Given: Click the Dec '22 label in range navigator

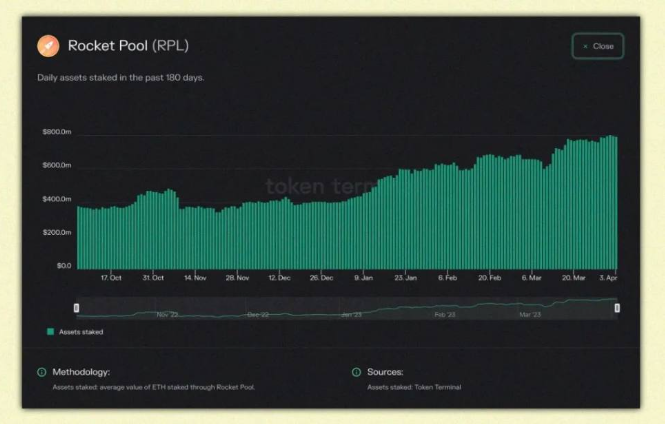Looking at the screenshot, I should click(258, 315).
